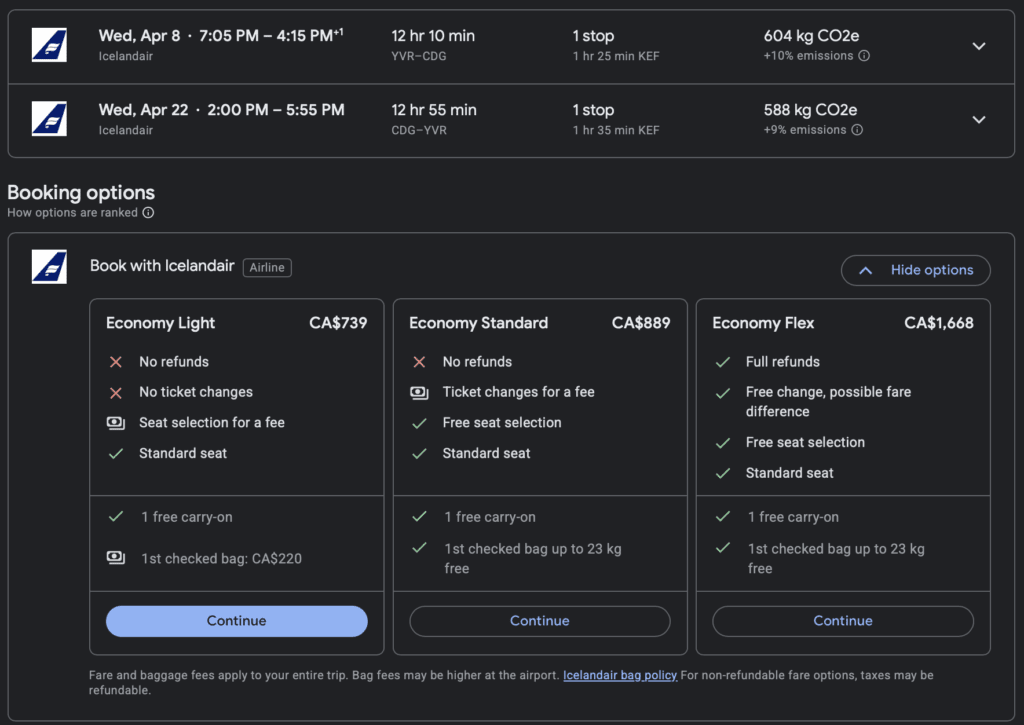Image resolution: width=1024 pixels, height=725 pixels.
Task: Click info icon beside How options are ranked
Action: click(x=148, y=213)
